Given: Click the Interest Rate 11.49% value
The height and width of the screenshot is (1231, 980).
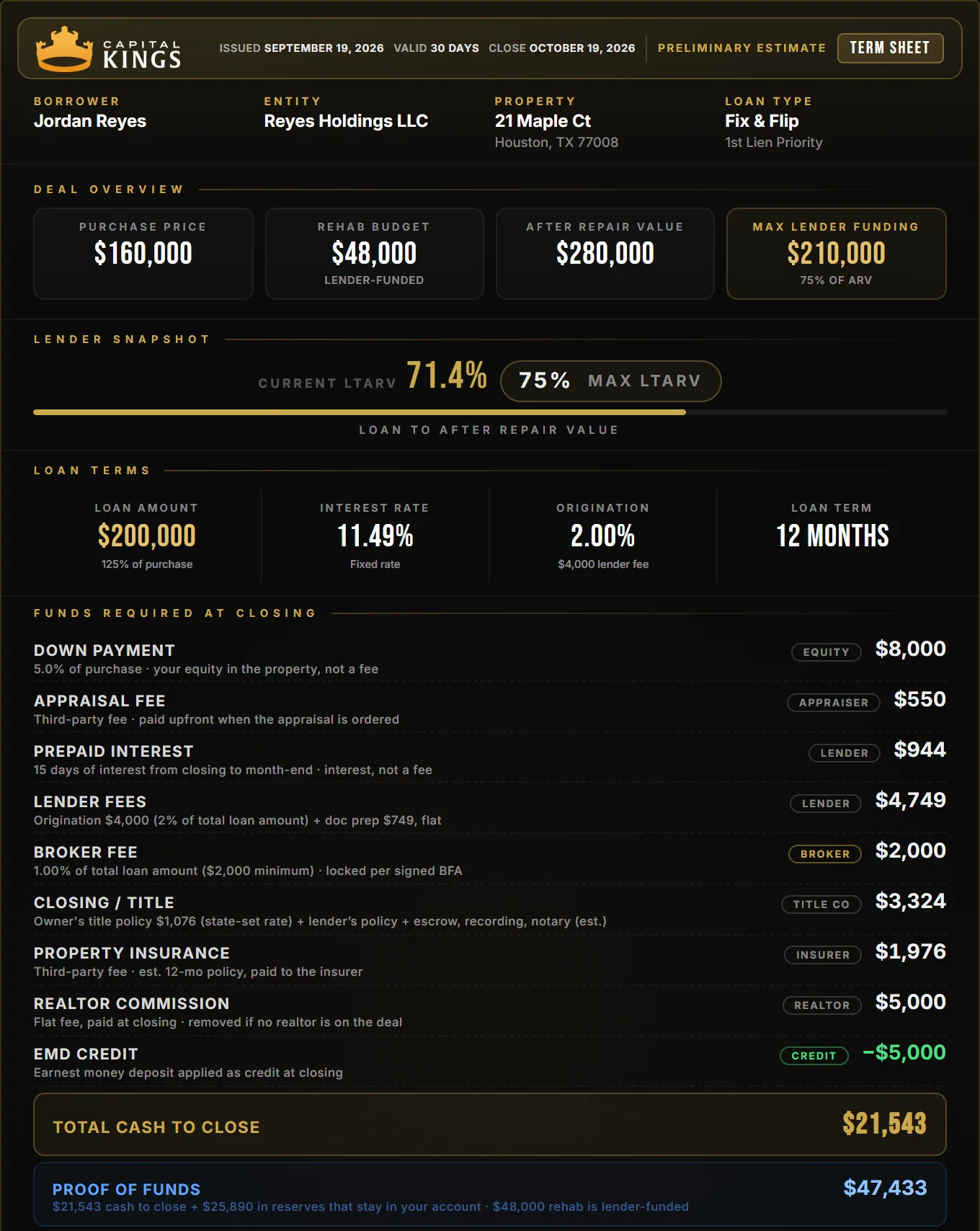Looking at the screenshot, I should [375, 535].
